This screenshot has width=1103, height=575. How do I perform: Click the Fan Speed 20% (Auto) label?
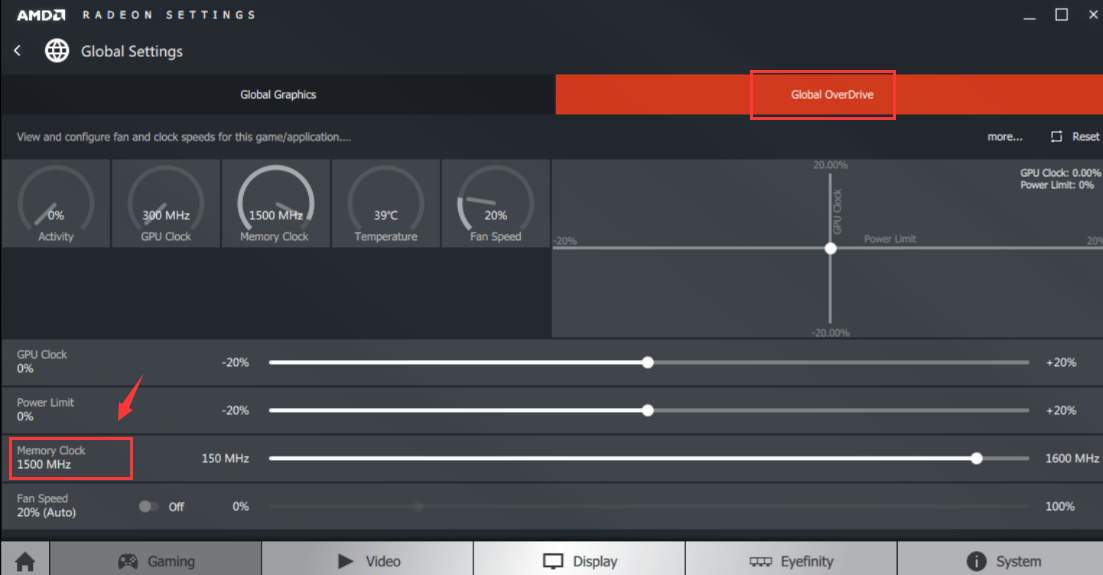click(x=46, y=505)
